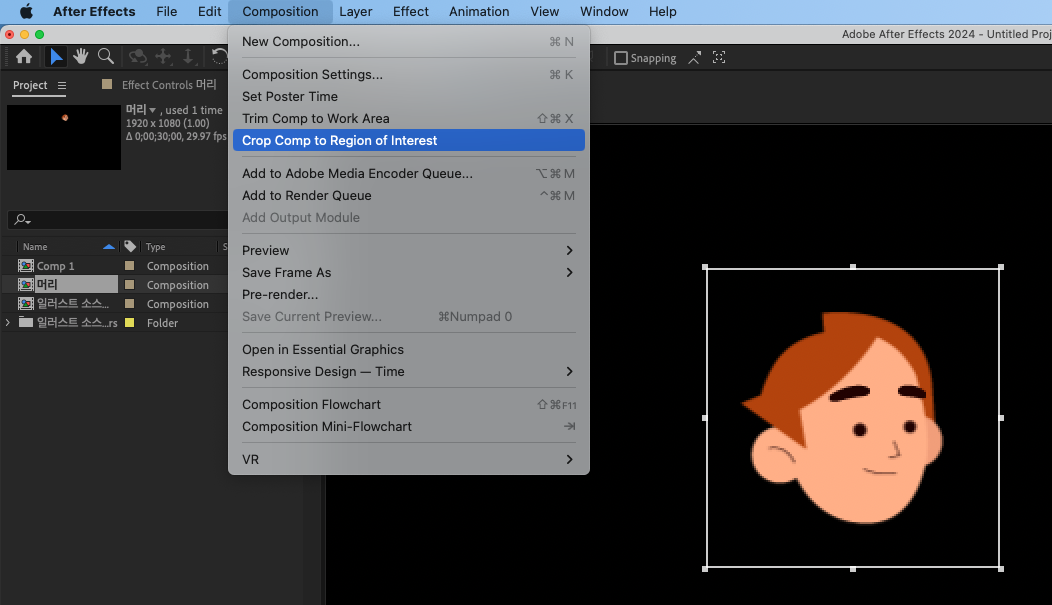Open the Help menu
The width and height of the screenshot is (1052, 605).
point(662,11)
